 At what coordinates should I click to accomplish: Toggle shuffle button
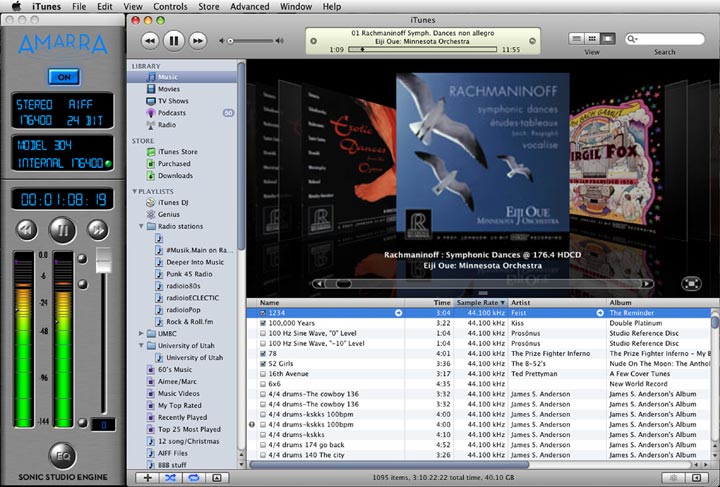[170, 478]
